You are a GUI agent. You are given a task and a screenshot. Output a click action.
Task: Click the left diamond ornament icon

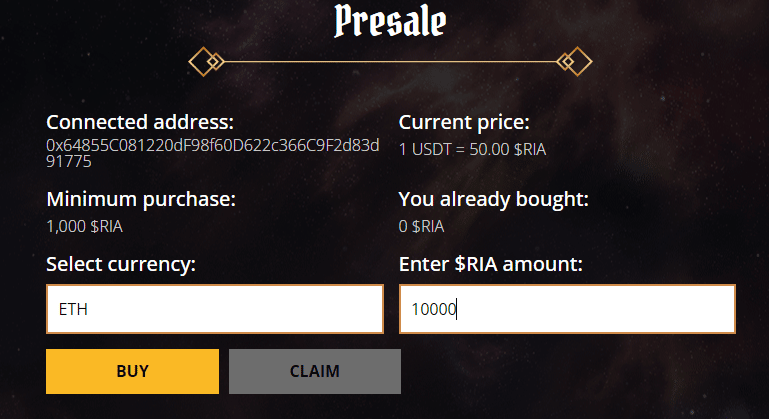(x=206, y=62)
